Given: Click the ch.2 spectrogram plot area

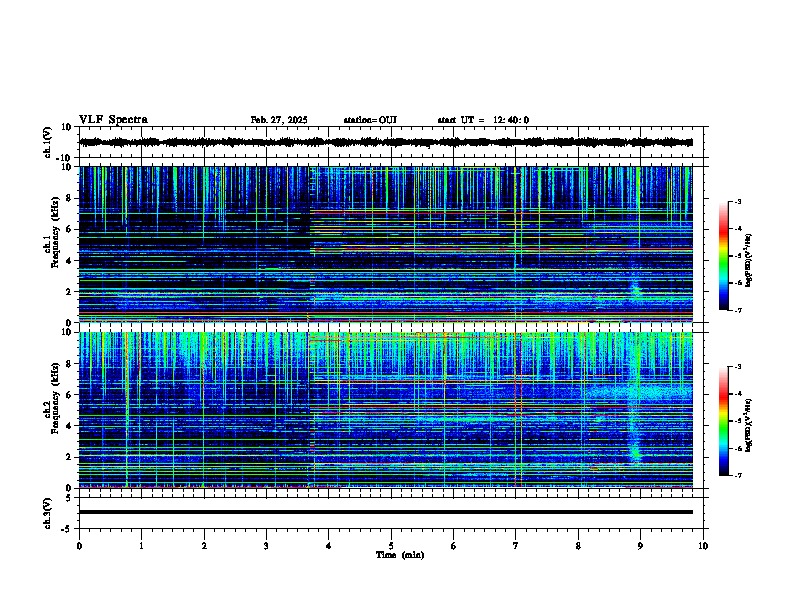Looking at the screenshot, I should 386,410.
